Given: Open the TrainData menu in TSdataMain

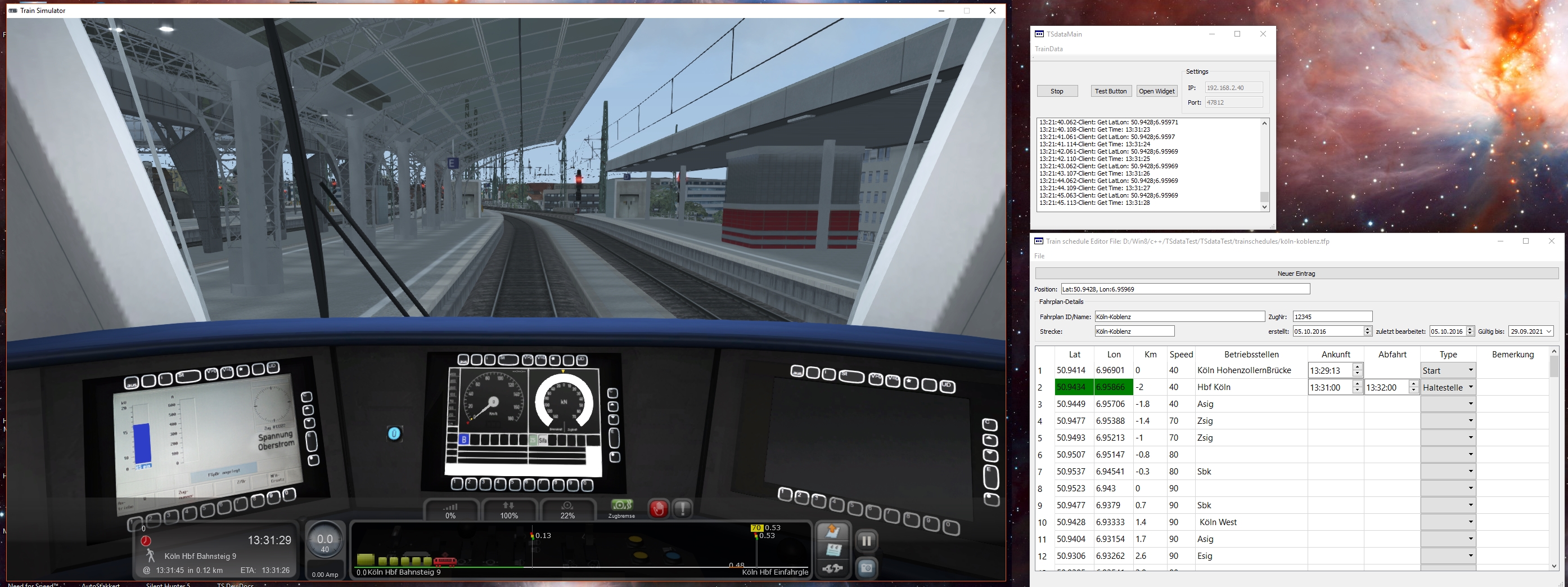Looking at the screenshot, I should click(x=1048, y=49).
